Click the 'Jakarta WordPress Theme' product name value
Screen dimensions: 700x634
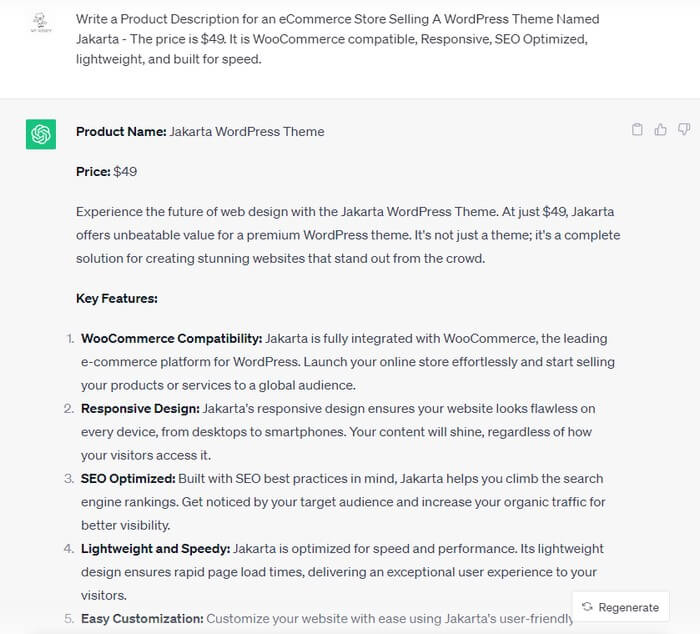tap(247, 132)
